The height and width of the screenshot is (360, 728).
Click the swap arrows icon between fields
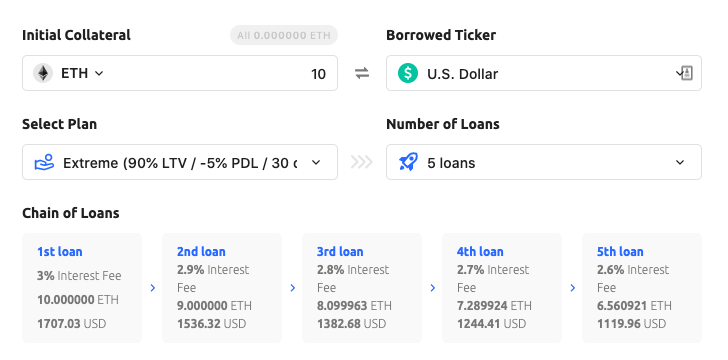362,73
